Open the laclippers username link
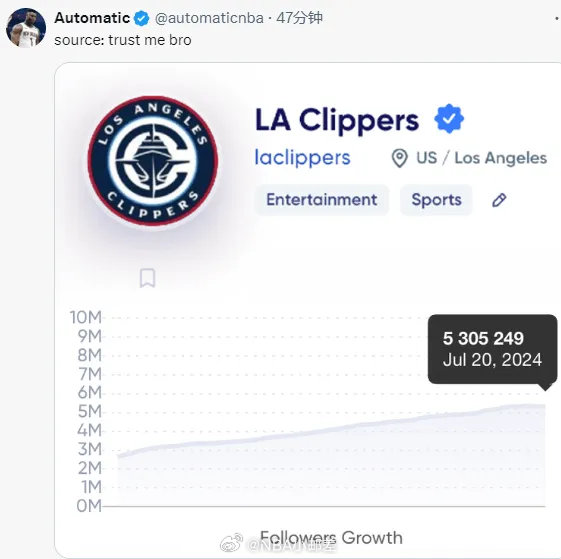This screenshot has width=561, height=559. coord(302,157)
